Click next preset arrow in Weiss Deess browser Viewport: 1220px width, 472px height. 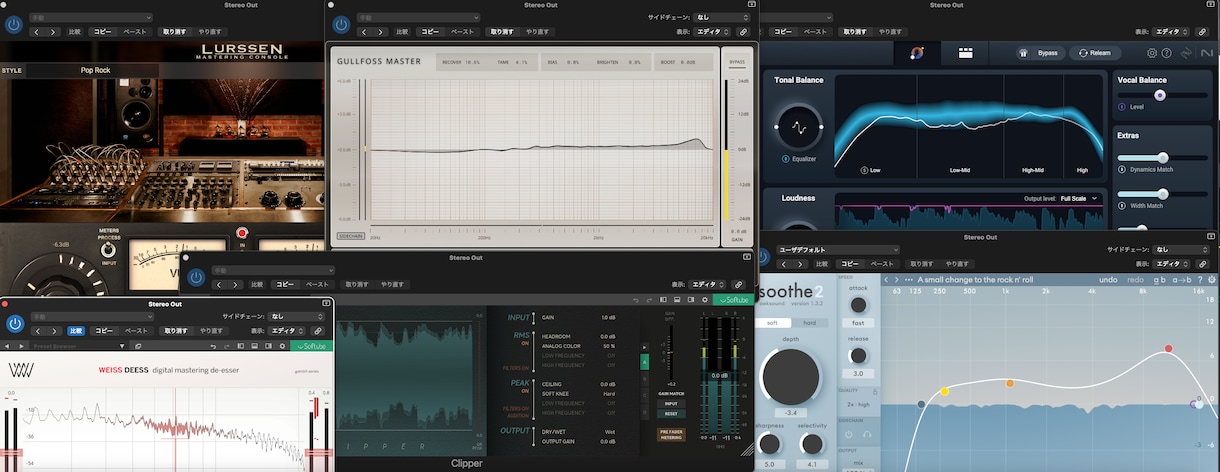(21, 346)
